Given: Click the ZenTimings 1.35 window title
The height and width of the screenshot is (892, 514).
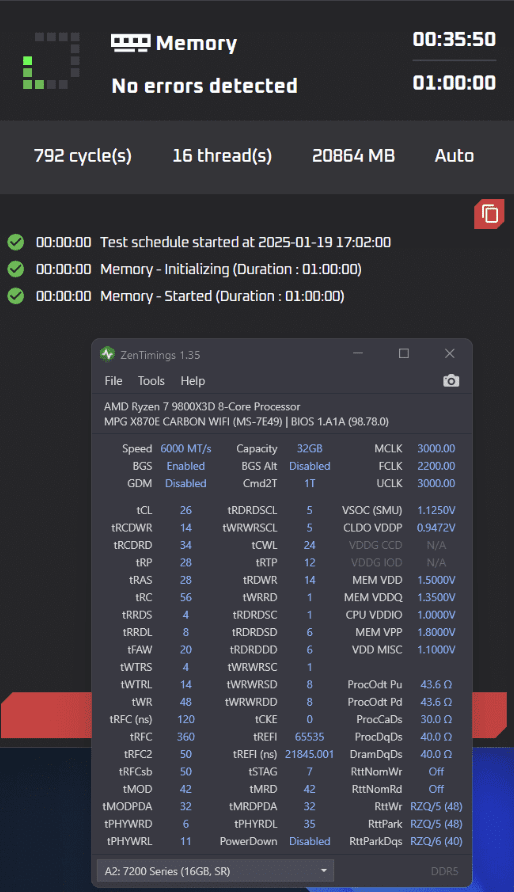Looking at the screenshot, I should coord(160,355).
